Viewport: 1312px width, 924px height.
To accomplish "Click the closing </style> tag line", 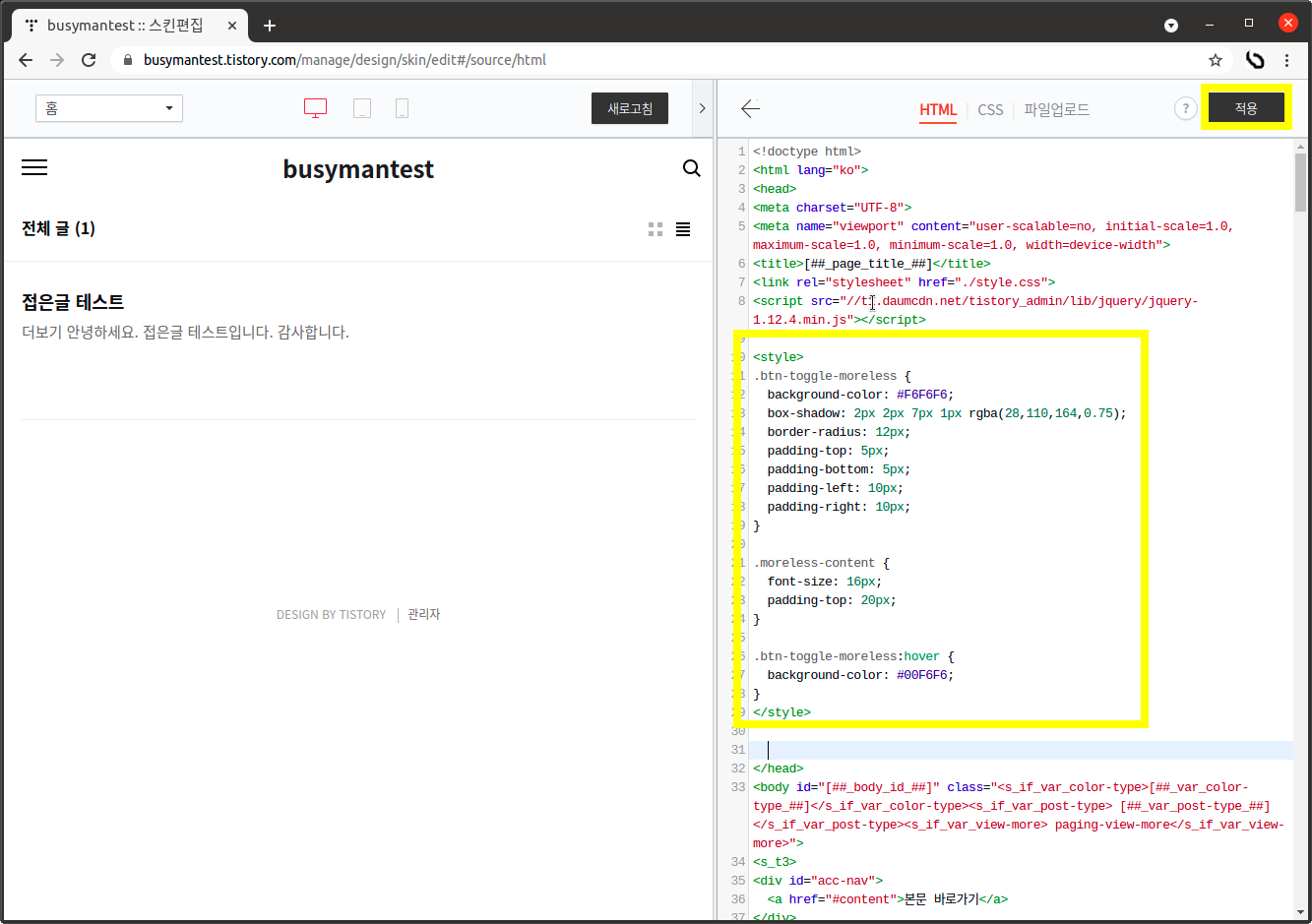I will pos(782,712).
